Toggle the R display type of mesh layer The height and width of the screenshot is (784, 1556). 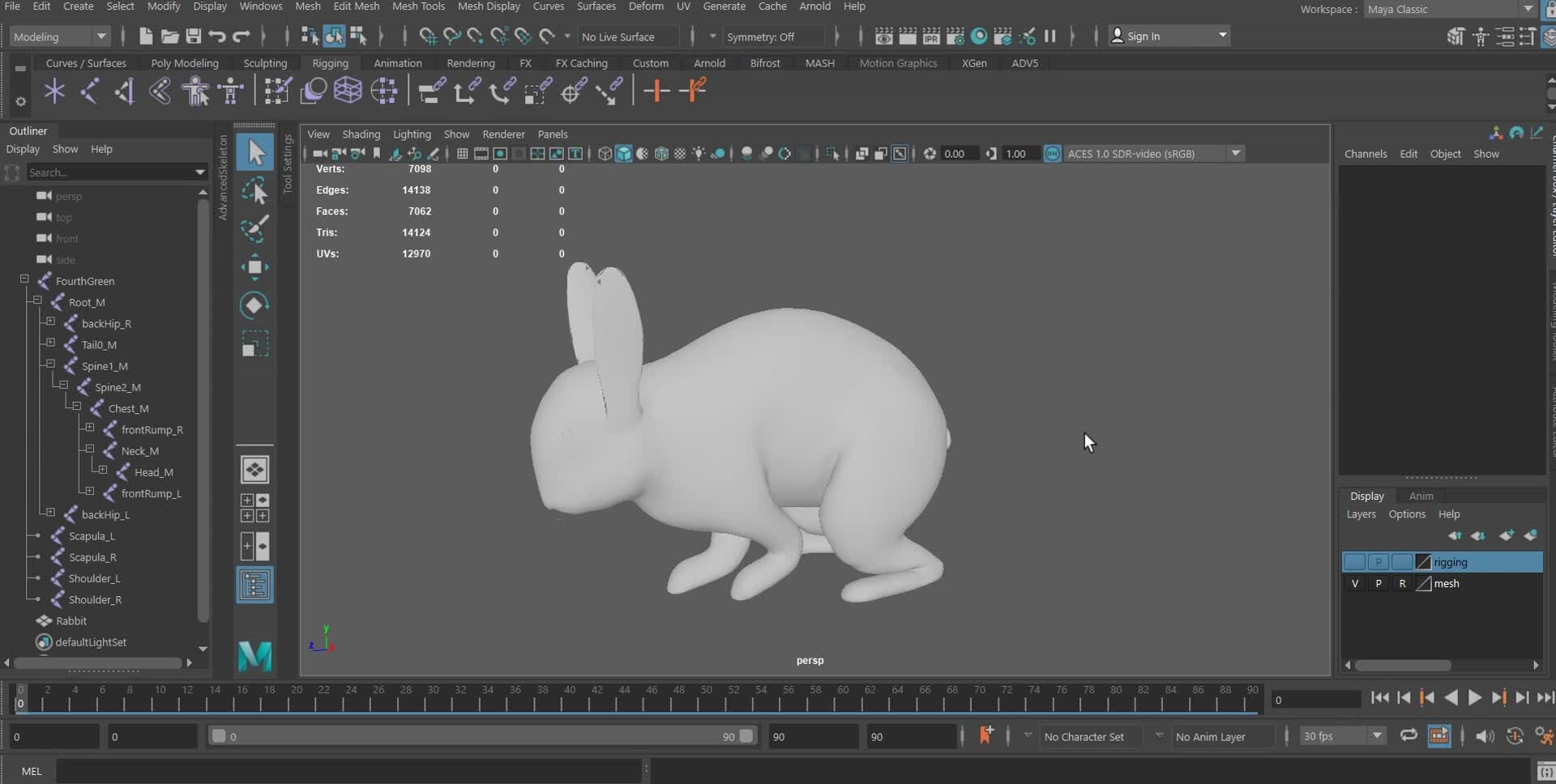coord(1402,584)
